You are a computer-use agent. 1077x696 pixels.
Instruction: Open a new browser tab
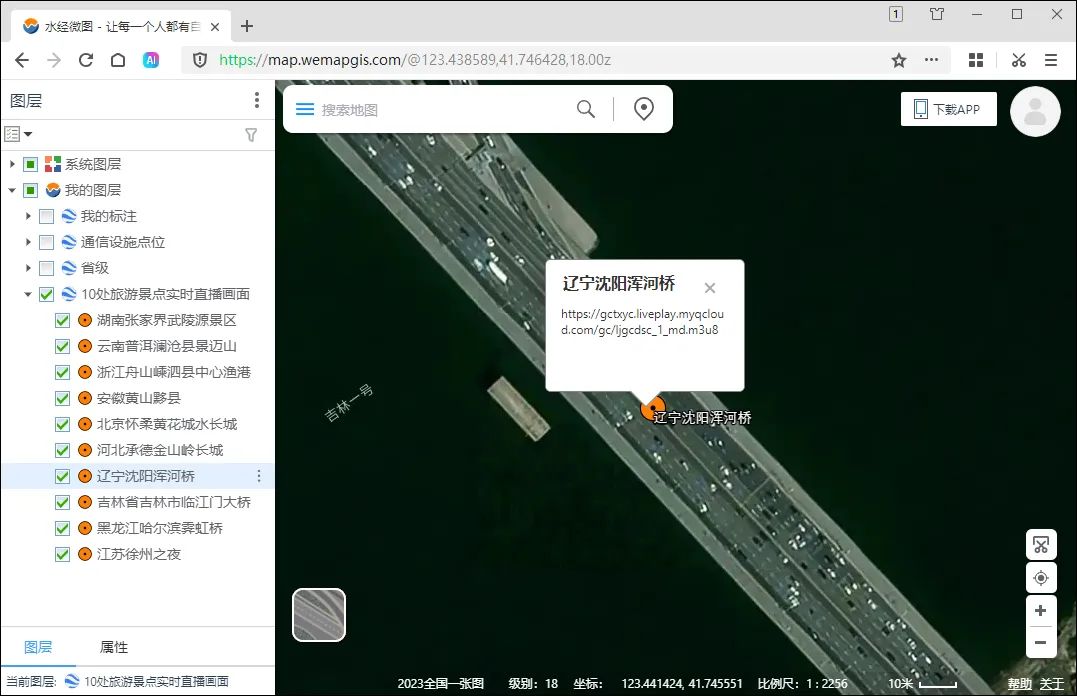pyautogui.click(x=247, y=26)
